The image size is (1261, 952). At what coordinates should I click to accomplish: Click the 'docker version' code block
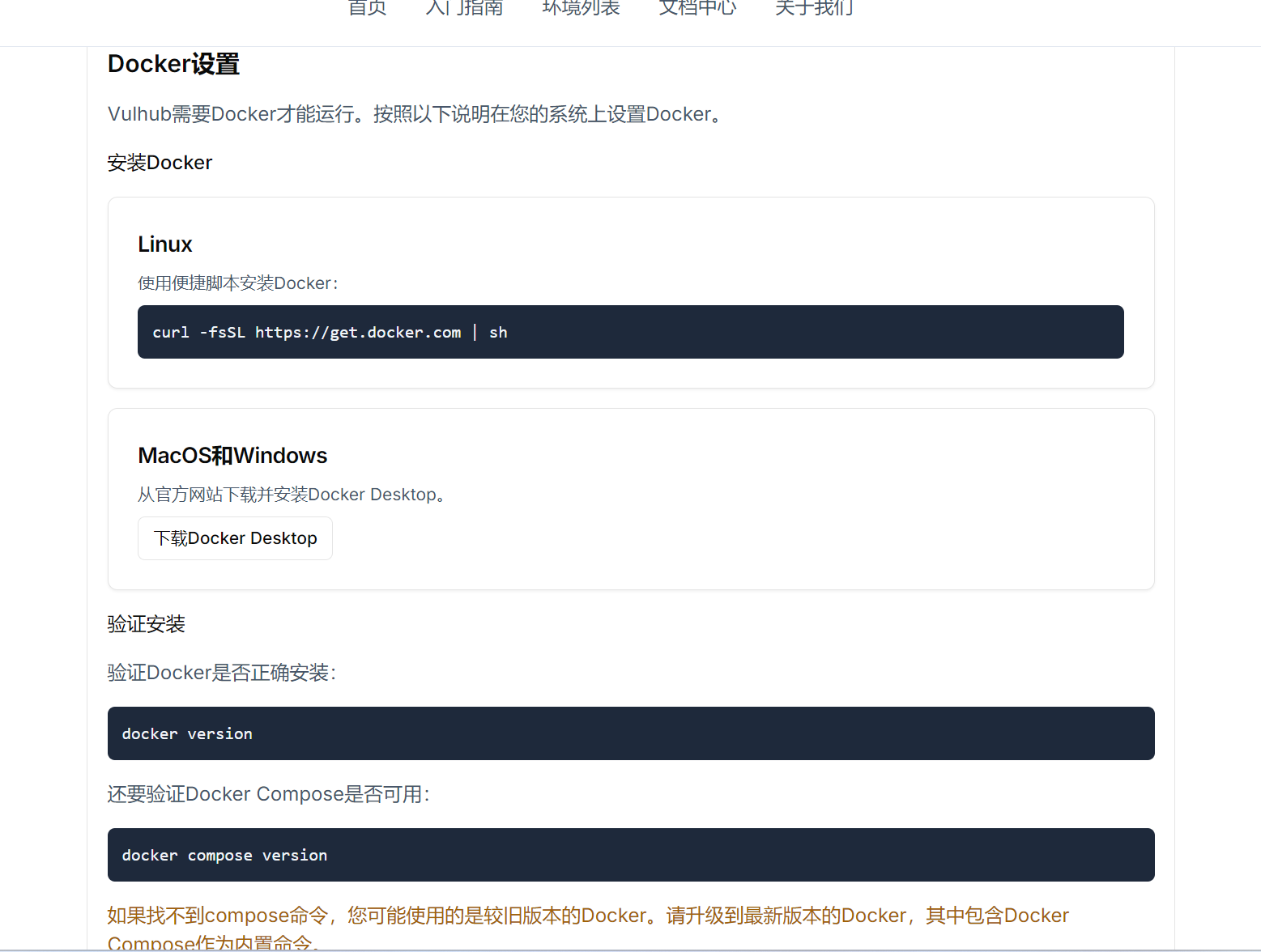pos(631,733)
